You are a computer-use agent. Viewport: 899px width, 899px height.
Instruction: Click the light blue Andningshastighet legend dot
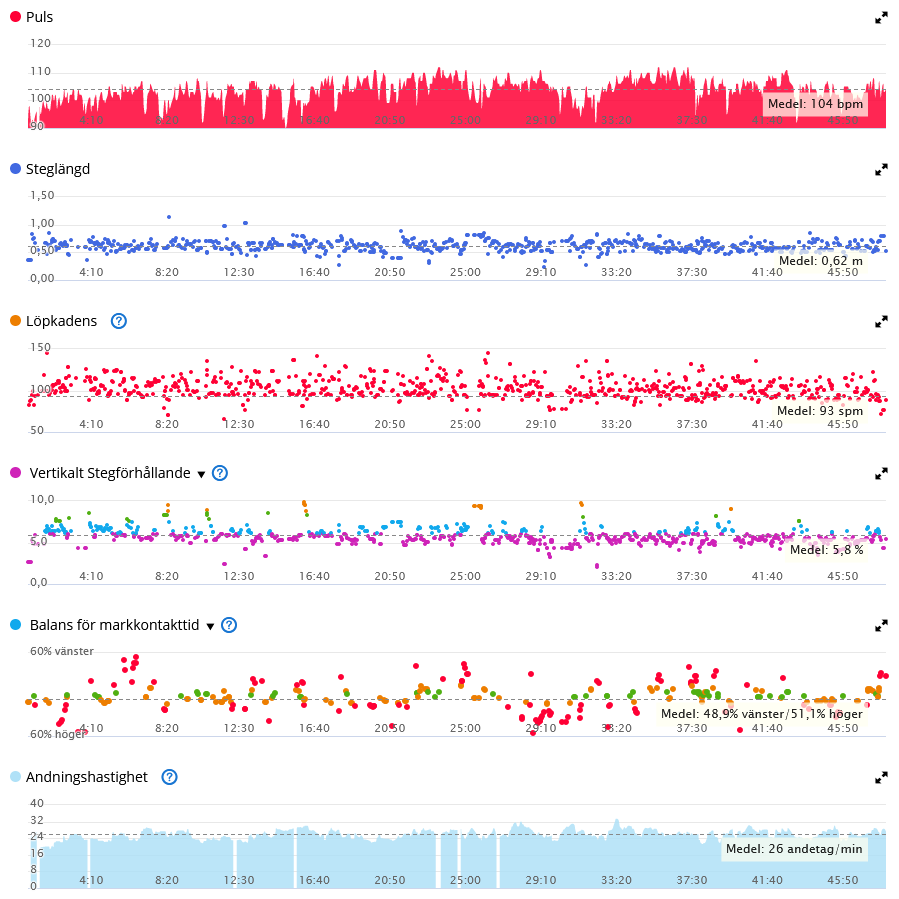[15, 776]
